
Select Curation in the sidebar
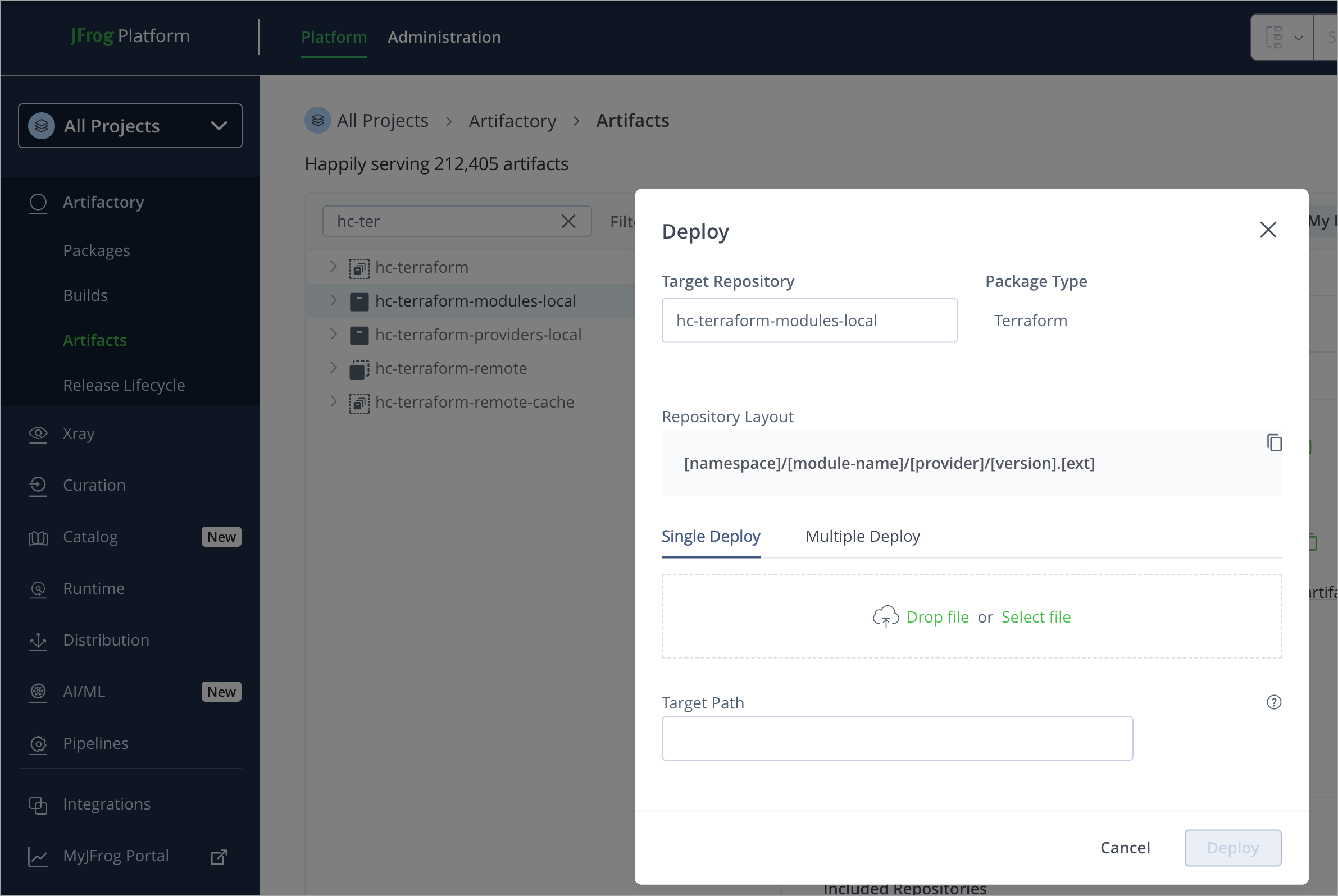tap(94, 484)
